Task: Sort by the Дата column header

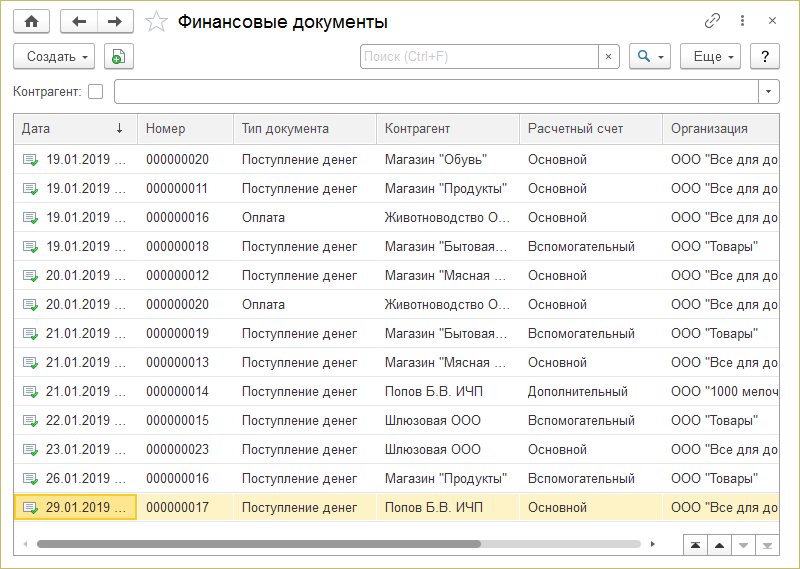Action: click(76, 129)
